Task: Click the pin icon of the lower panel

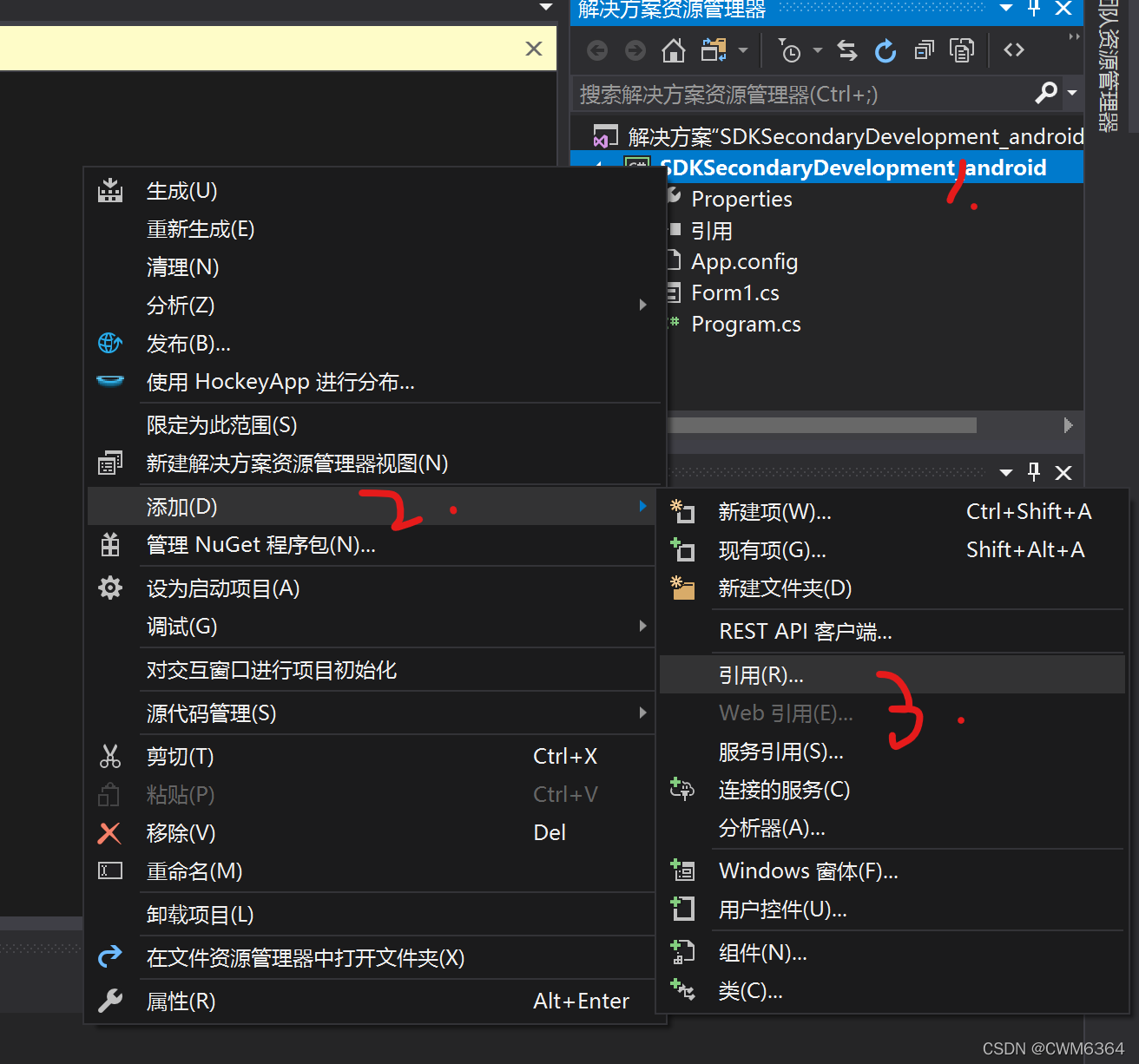Action: coord(1034,472)
